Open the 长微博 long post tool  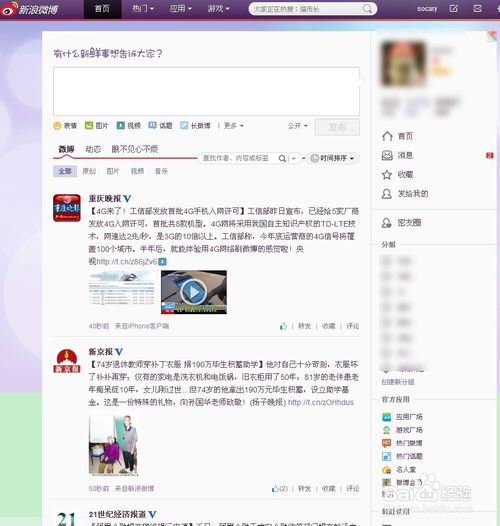[195, 126]
